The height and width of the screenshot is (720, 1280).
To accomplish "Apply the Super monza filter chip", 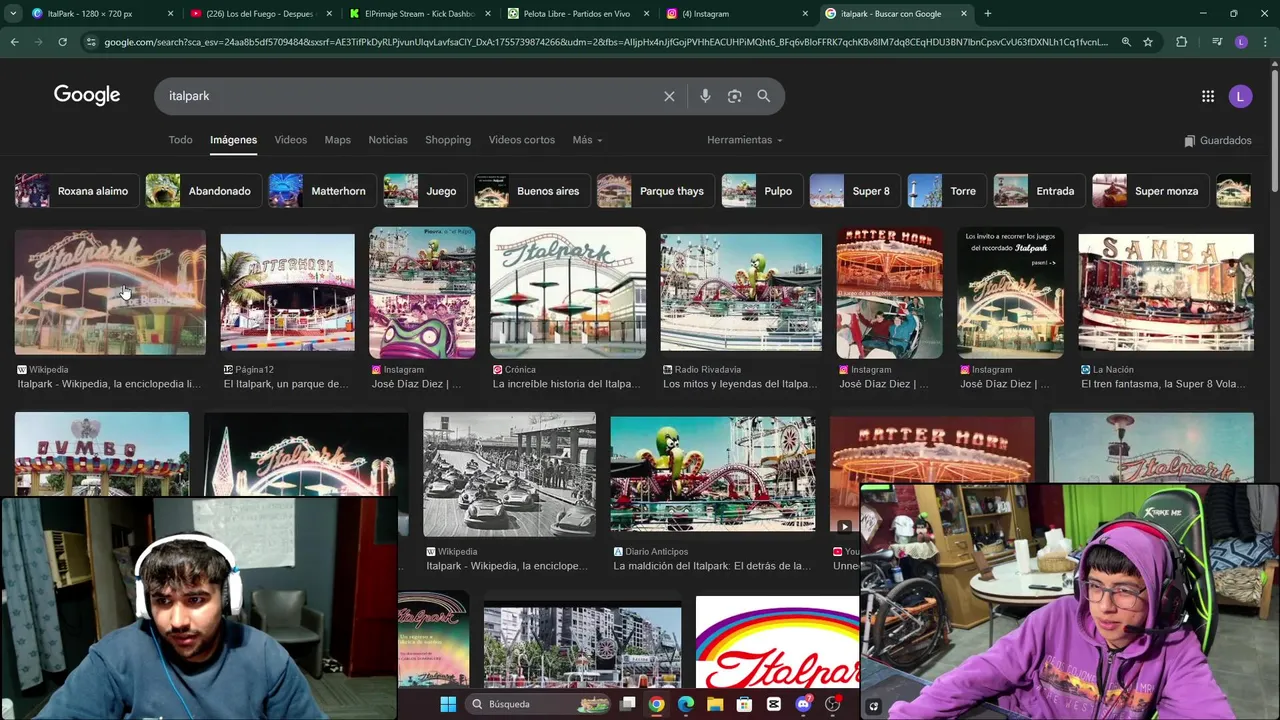I will coord(1150,191).
